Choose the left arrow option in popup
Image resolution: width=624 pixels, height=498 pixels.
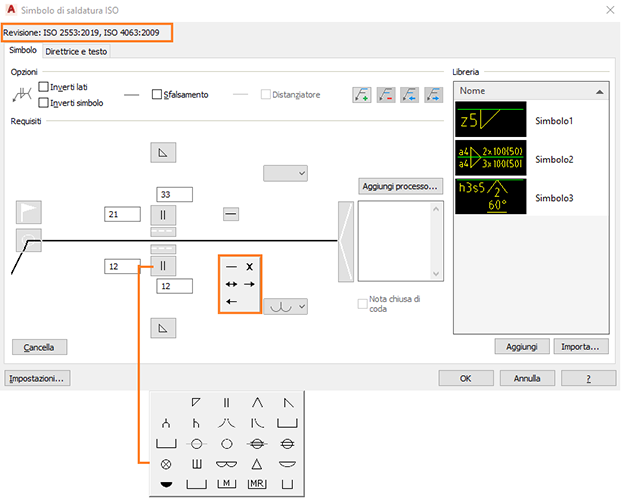point(231,302)
